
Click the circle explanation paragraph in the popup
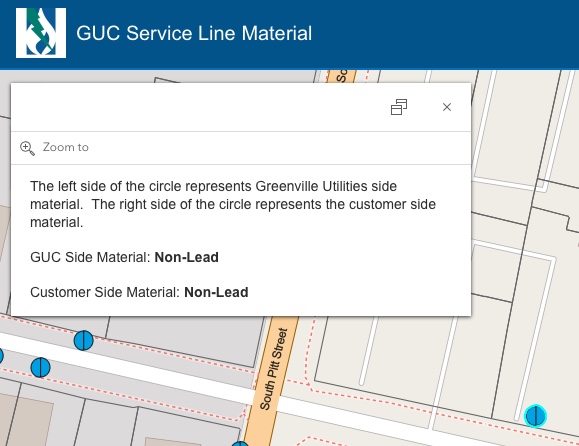click(233, 204)
